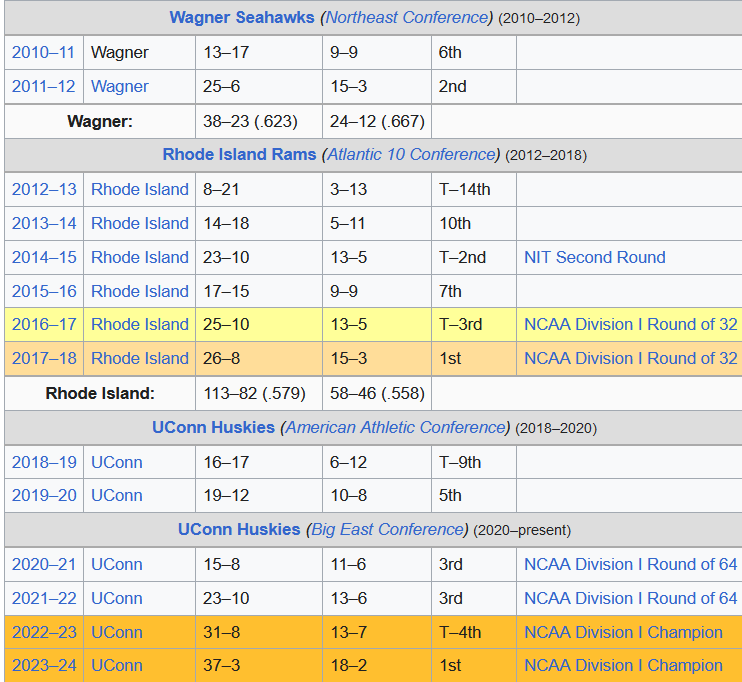Image resolution: width=742 pixels, height=682 pixels.
Task: Click UConn in the 2021–22 row
Action: pyautogui.click(x=116, y=599)
